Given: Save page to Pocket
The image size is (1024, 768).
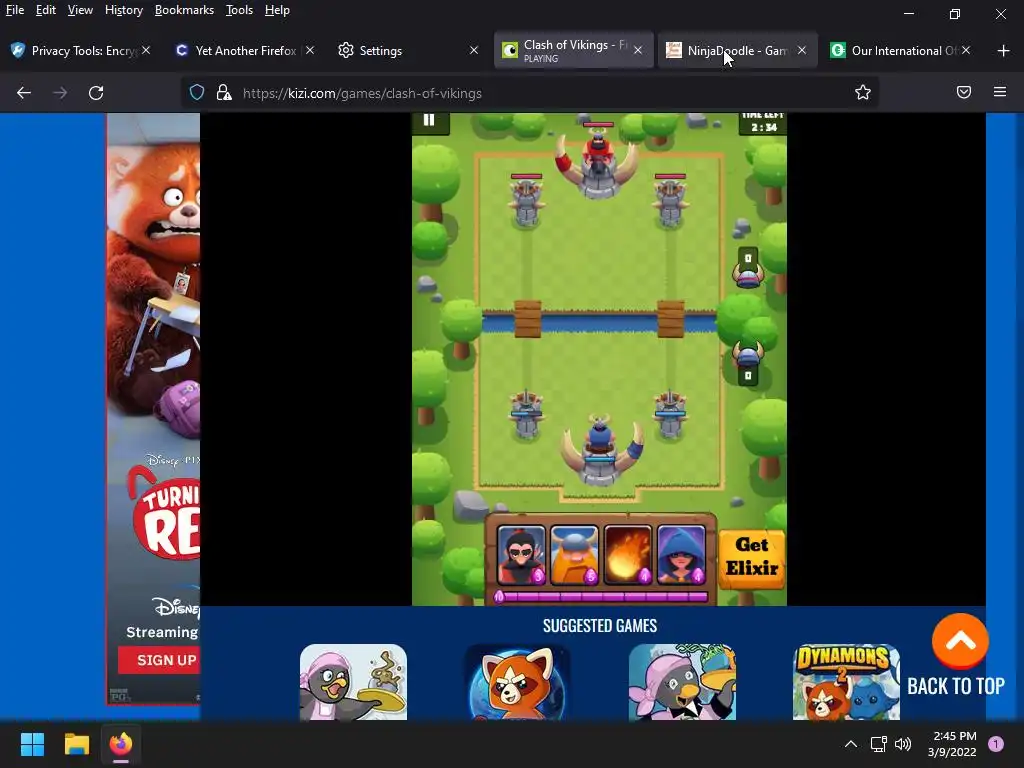Looking at the screenshot, I should click(964, 93).
